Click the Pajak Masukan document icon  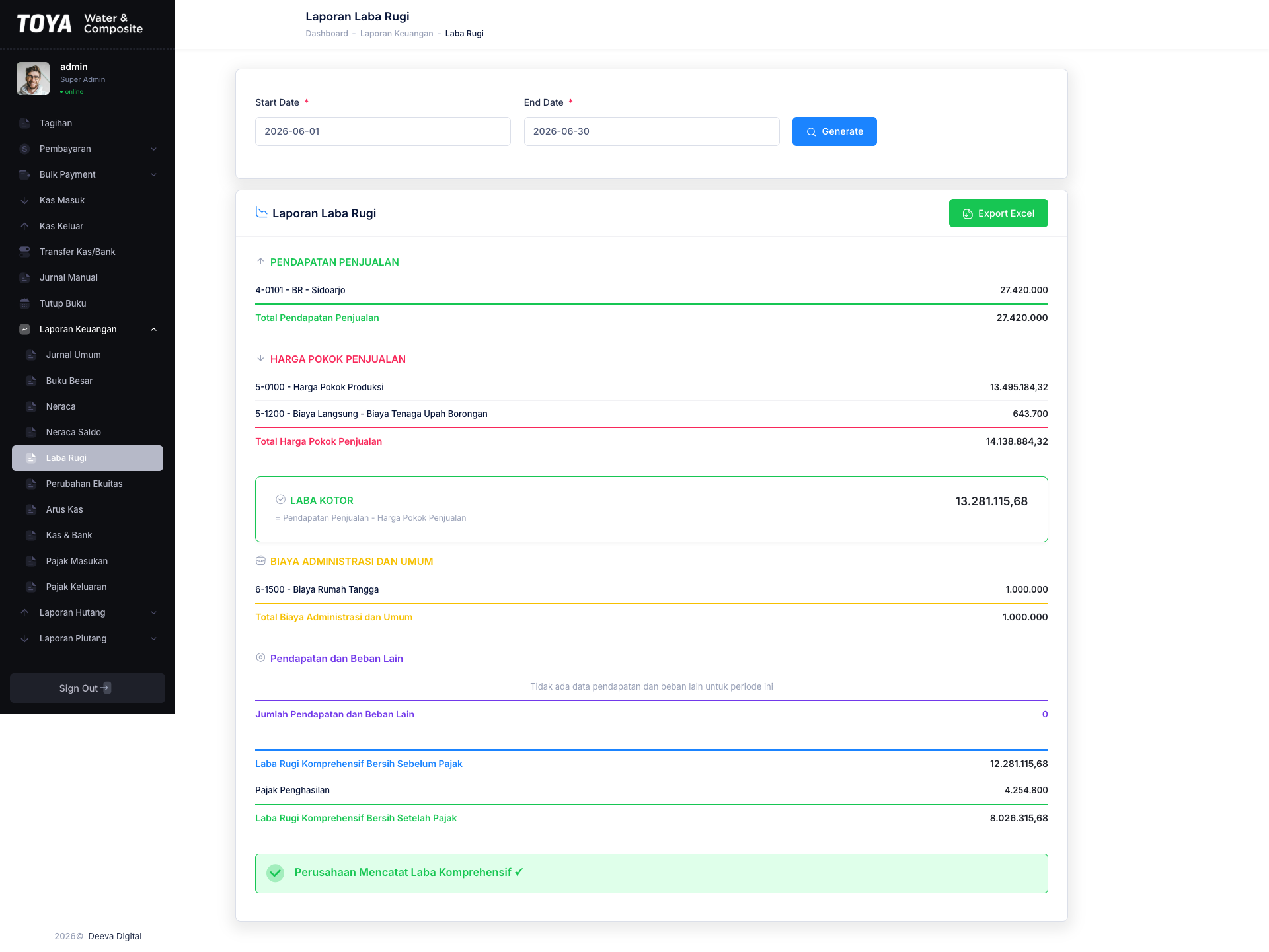click(31, 561)
